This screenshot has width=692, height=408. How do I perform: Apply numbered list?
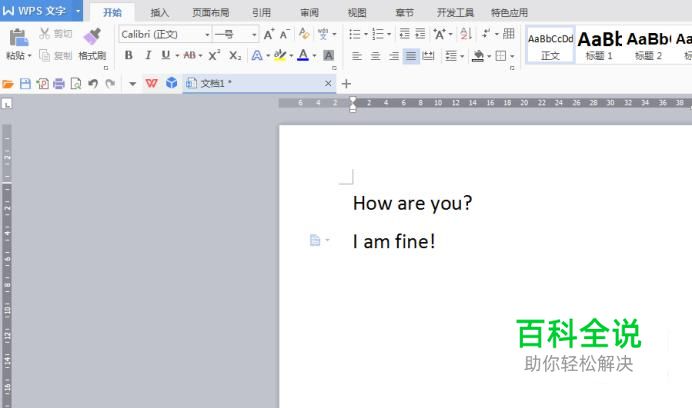pyautogui.click(x=378, y=34)
